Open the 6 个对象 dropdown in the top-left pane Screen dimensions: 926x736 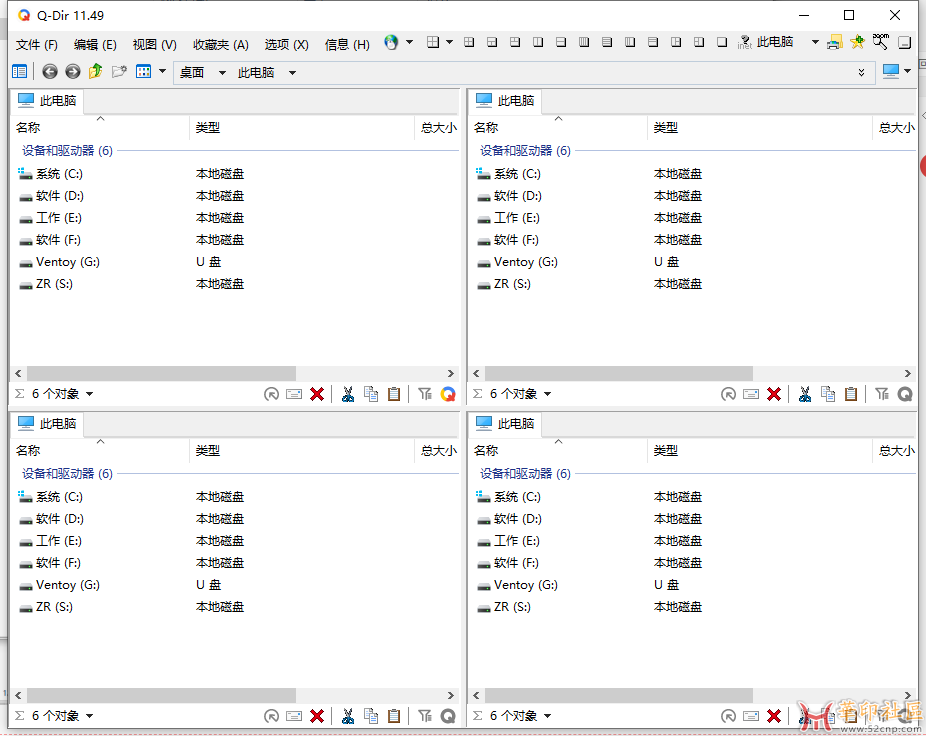(x=89, y=395)
